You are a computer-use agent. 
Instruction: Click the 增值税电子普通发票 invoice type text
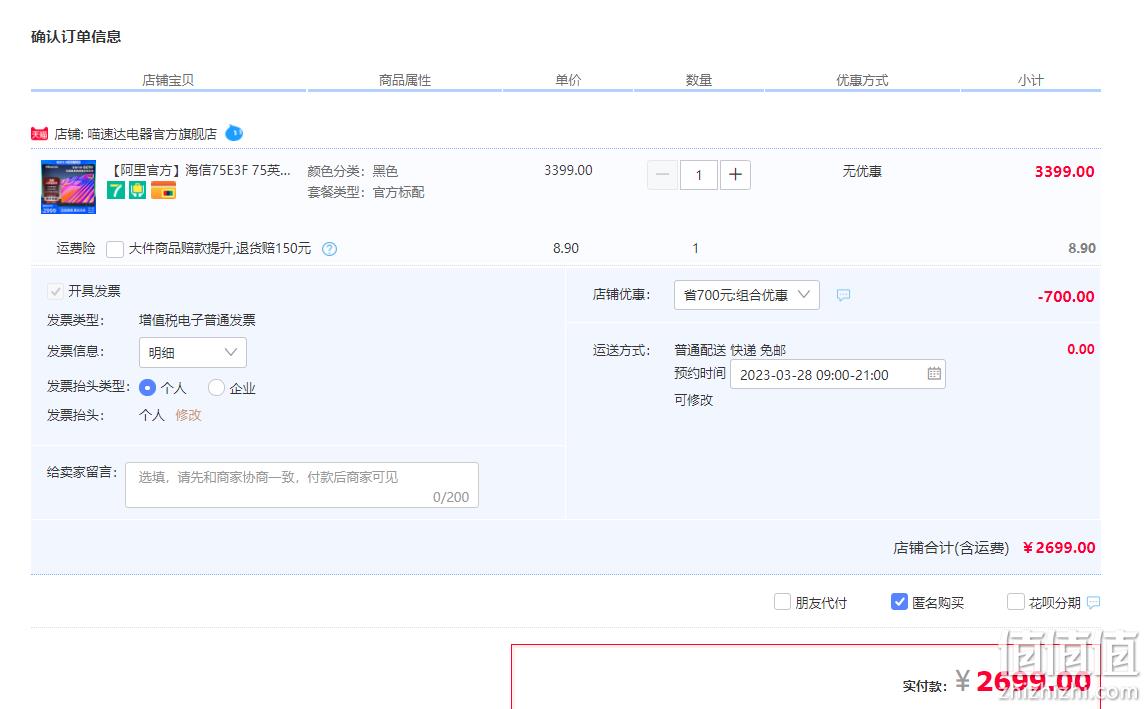[x=197, y=320]
